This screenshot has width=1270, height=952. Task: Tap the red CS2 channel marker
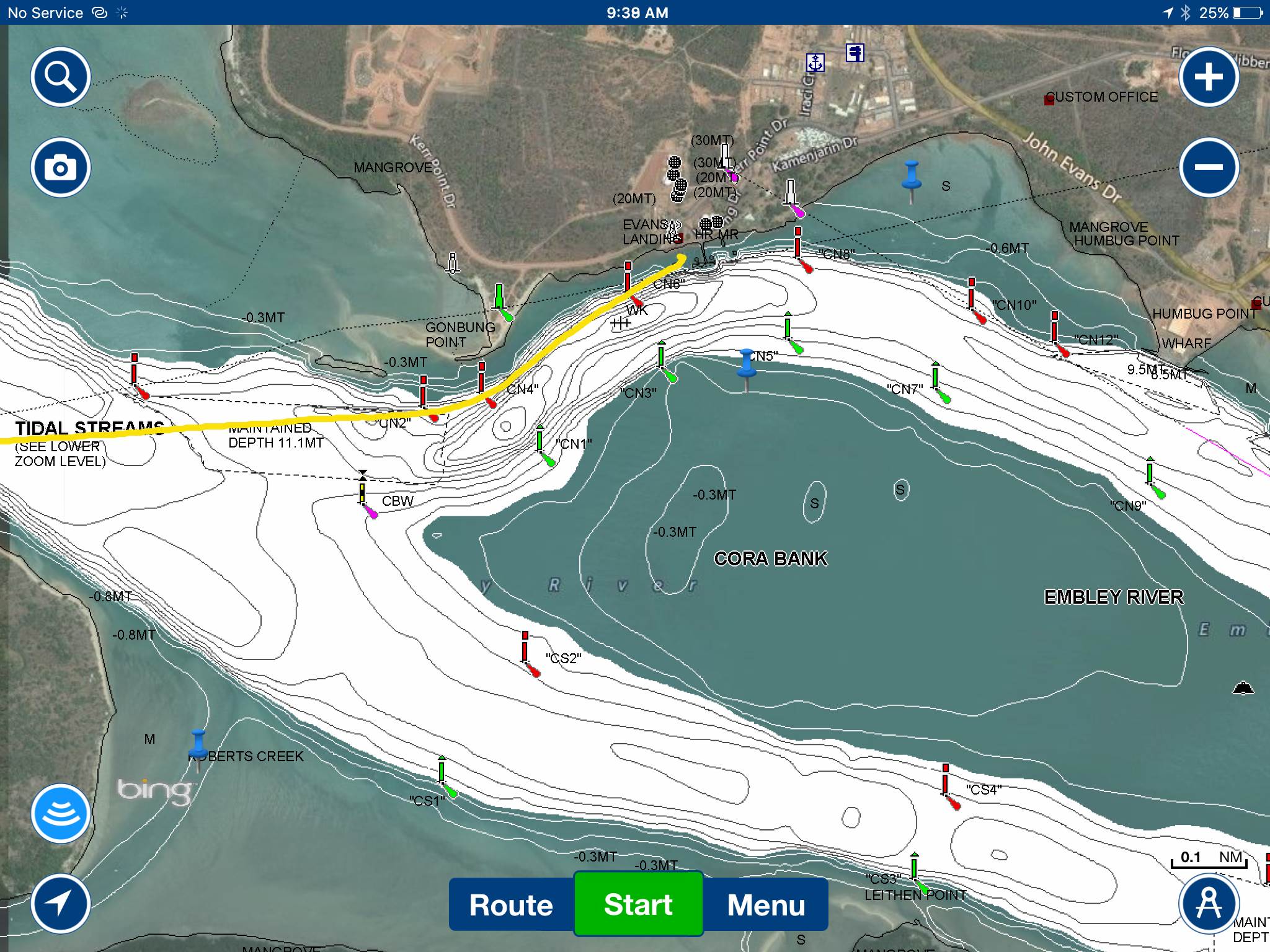tap(526, 651)
